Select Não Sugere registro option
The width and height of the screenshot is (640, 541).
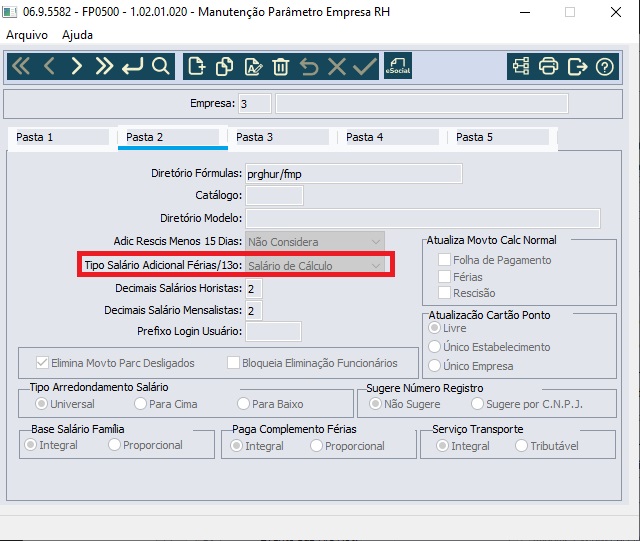(x=375, y=404)
